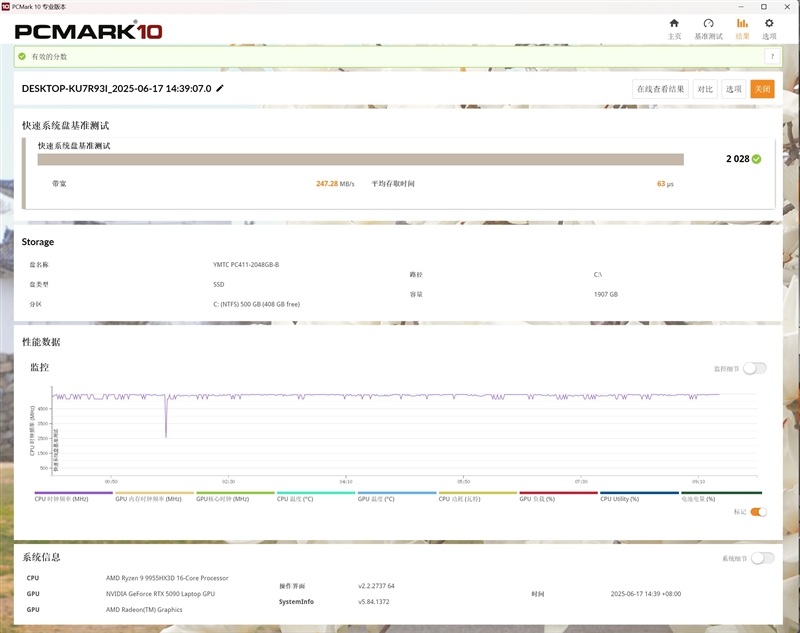
Task: Click the pencil icon to rename the result
Action: (220, 88)
